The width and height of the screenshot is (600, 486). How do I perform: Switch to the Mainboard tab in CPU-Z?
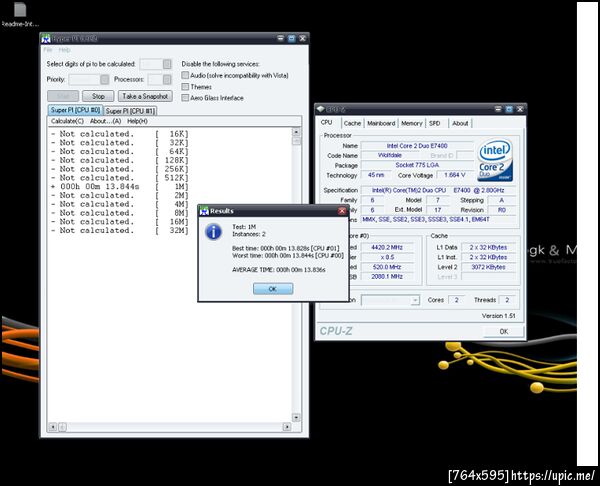coord(381,123)
